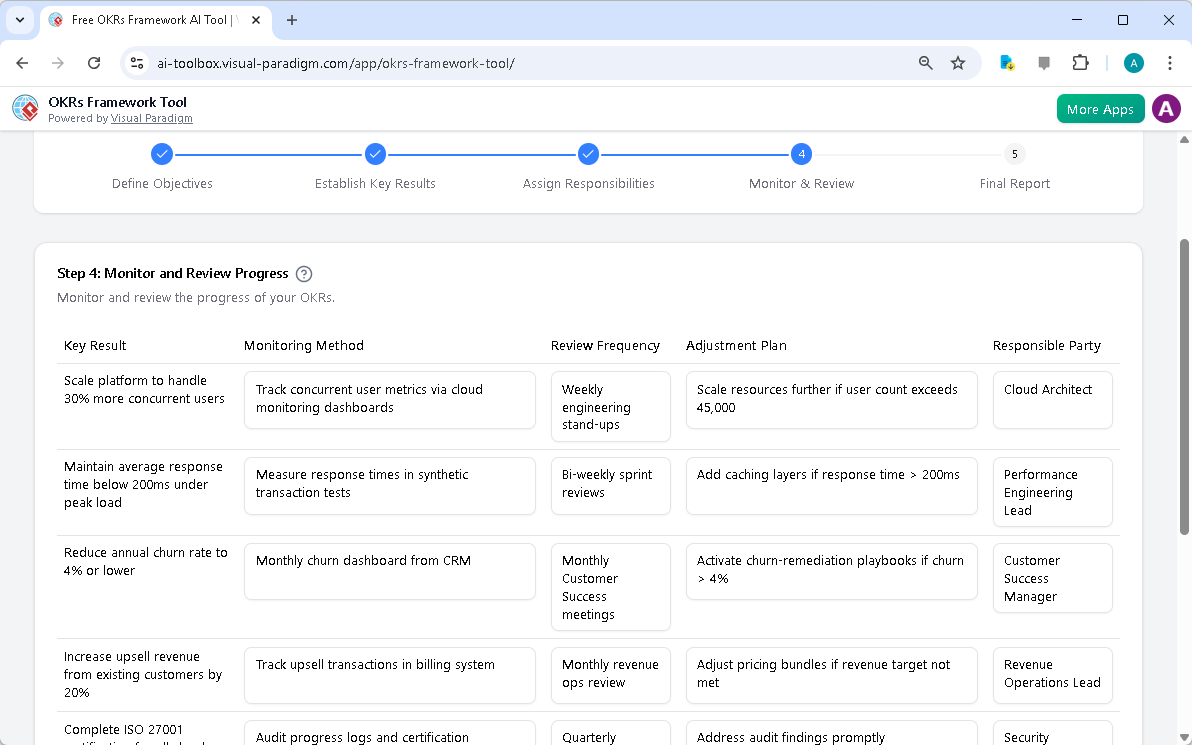Click the Monitoring Method field for churn dashboard

click(389, 571)
